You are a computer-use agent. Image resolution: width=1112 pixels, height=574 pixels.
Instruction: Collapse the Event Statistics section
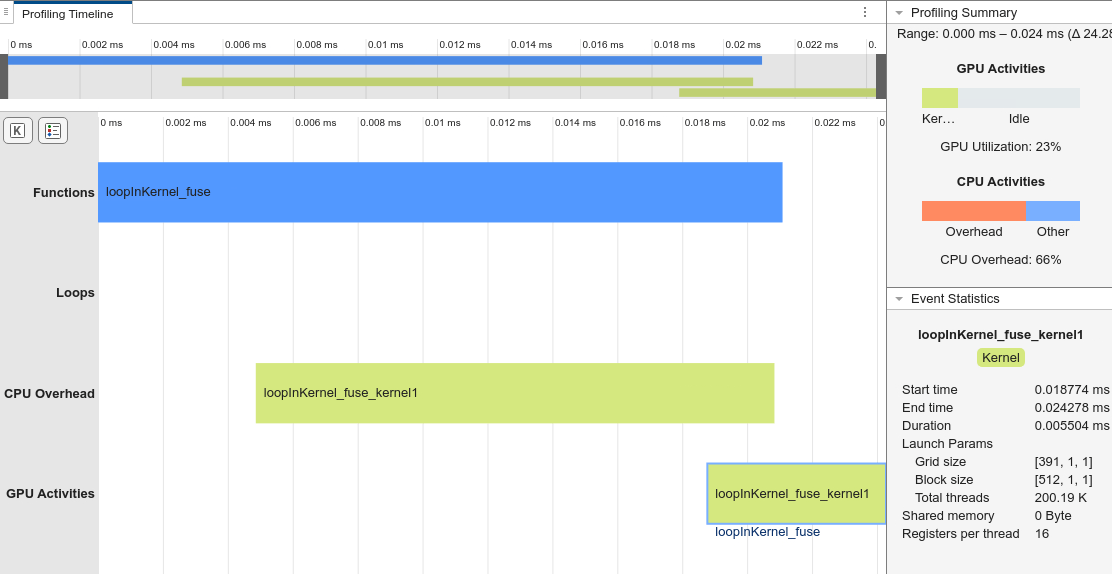(x=899, y=299)
